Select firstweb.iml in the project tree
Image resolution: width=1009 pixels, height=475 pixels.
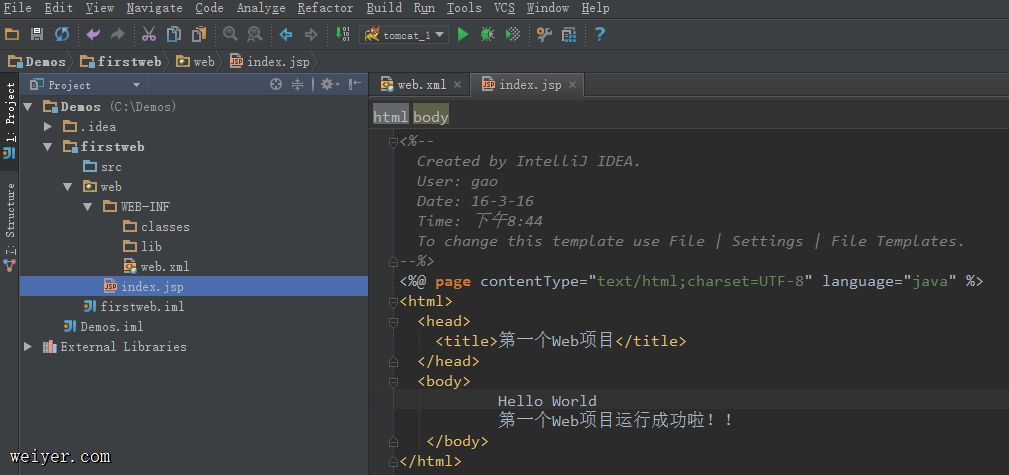[x=134, y=306]
